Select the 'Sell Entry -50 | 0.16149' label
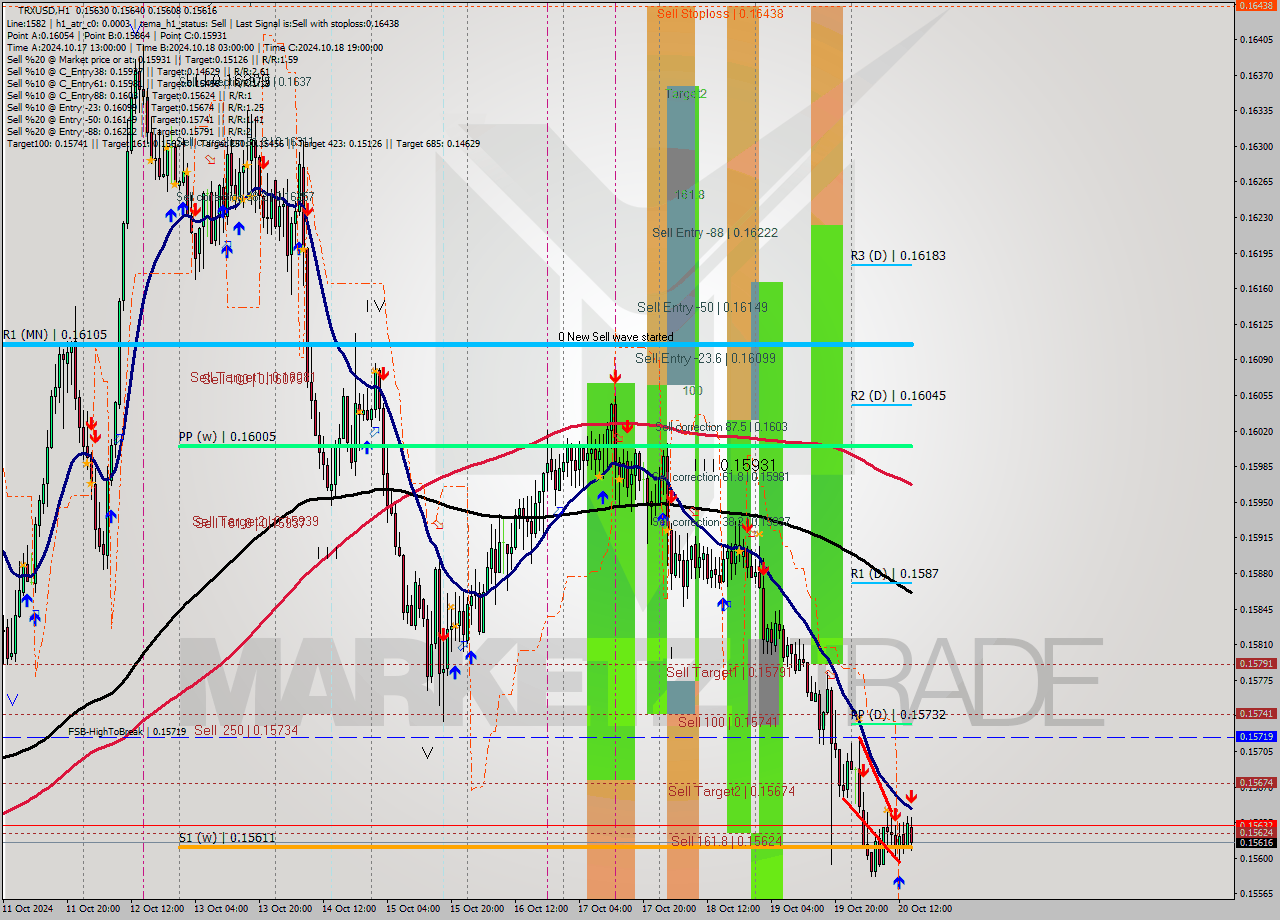The height and width of the screenshot is (920, 1280). (x=702, y=307)
